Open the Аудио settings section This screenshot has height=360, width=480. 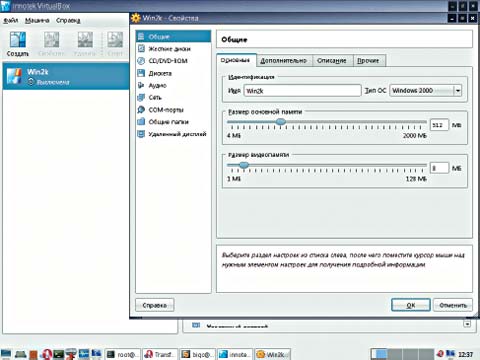click(x=173, y=85)
